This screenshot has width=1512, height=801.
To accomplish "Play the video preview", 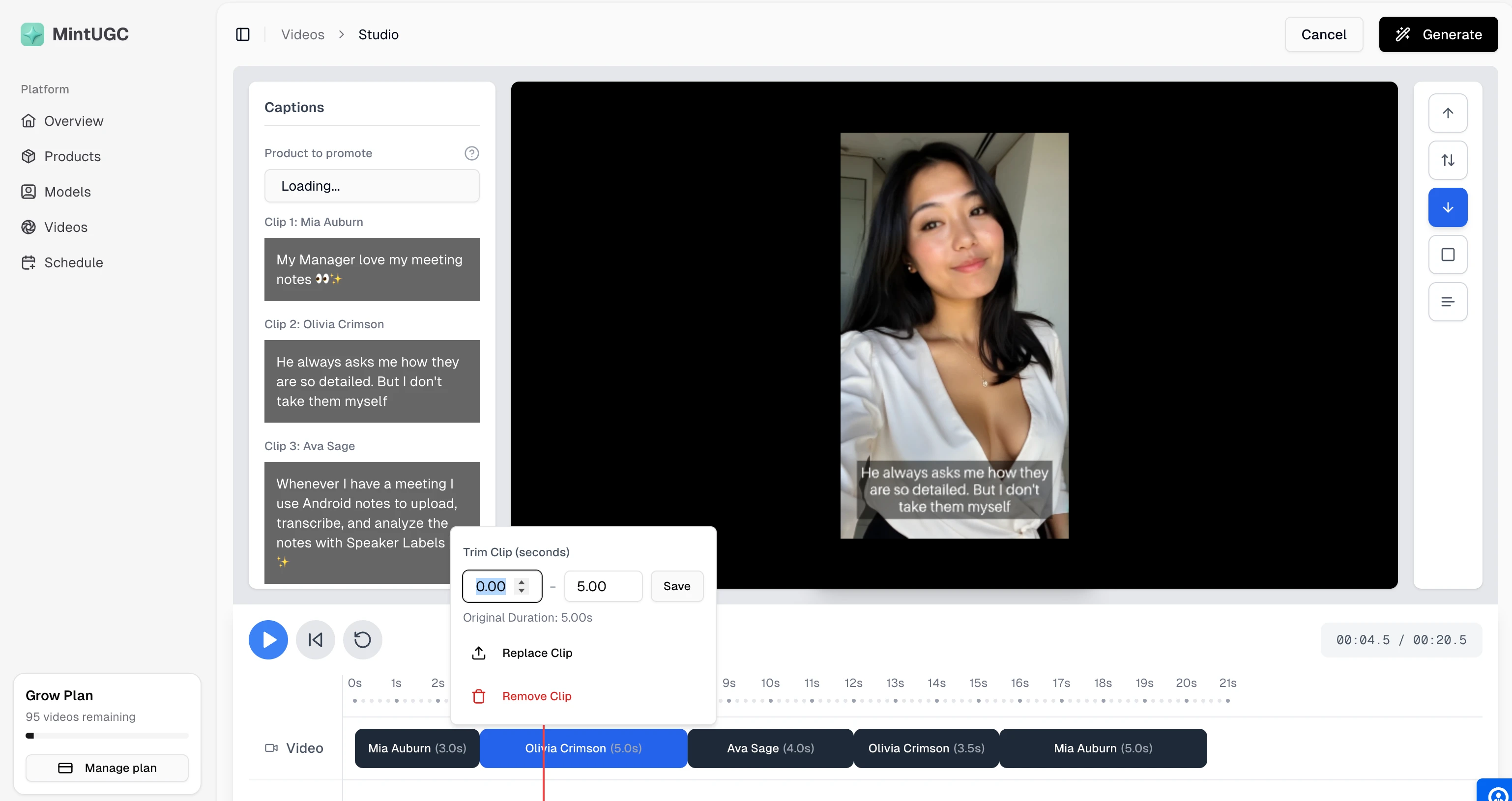I will 268,640.
